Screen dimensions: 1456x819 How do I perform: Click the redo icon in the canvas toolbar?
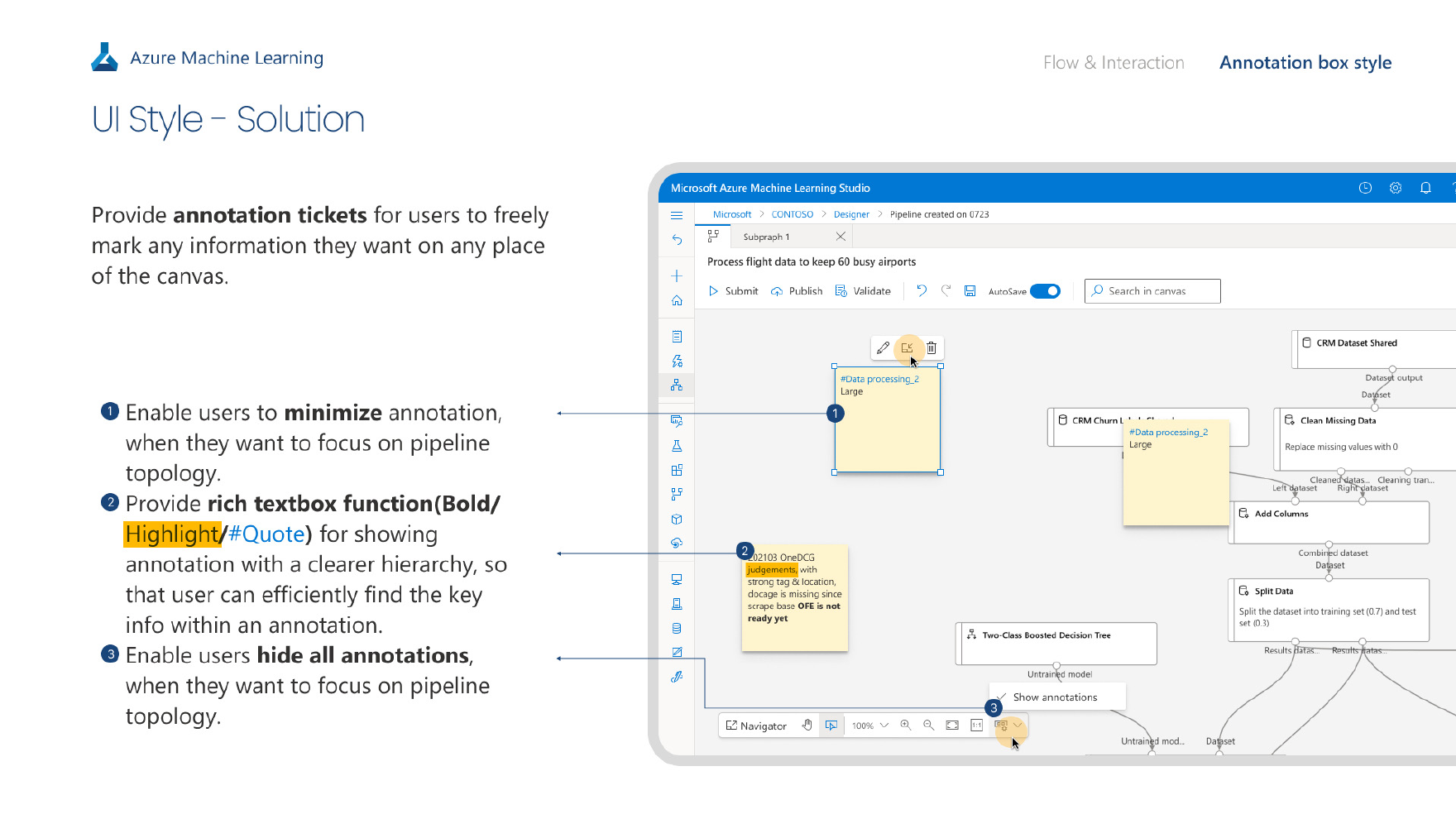(946, 290)
